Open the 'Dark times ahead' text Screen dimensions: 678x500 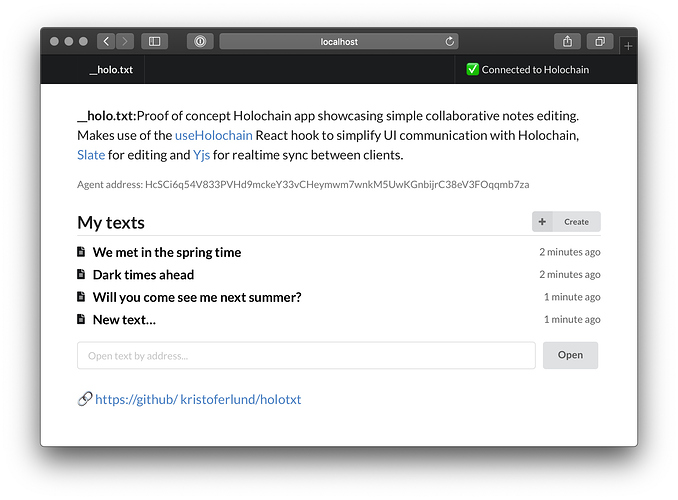click(143, 275)
